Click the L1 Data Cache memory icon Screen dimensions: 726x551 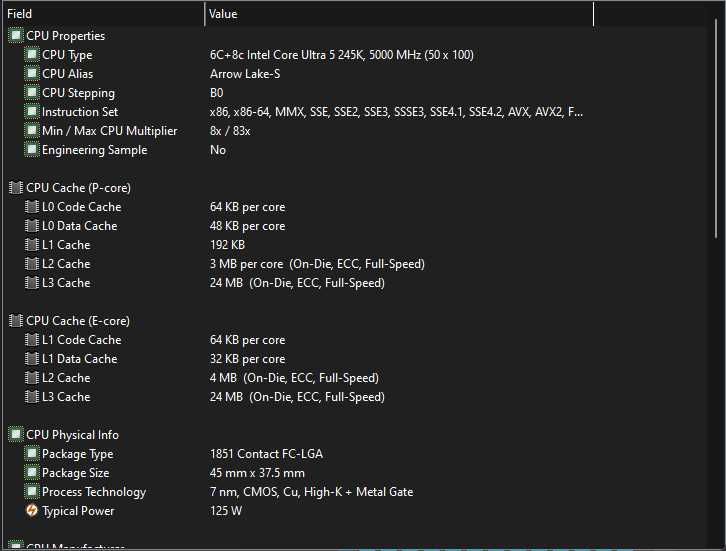31,358
